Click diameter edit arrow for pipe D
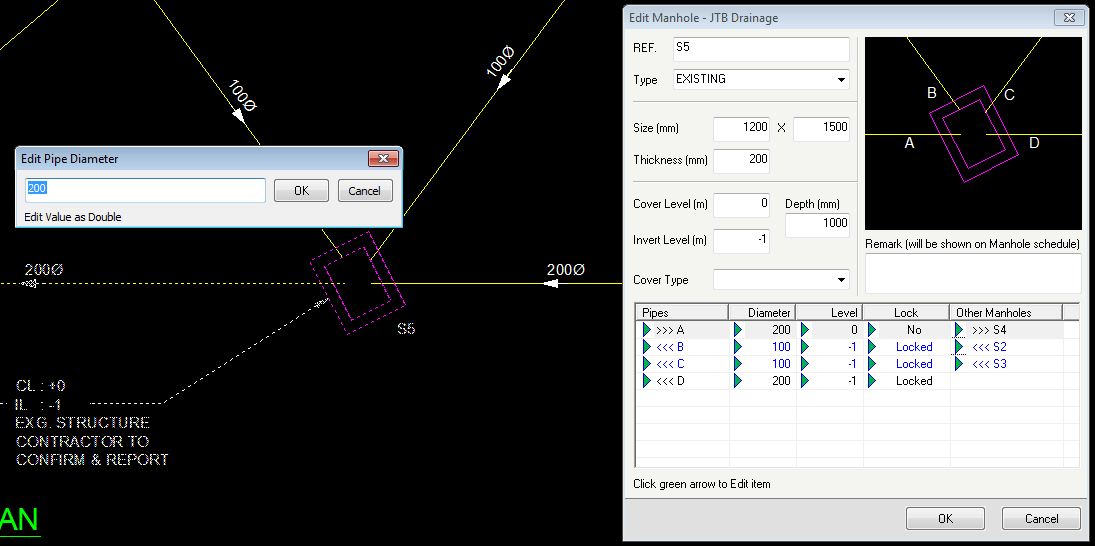The image size is (1095, 546). click(x=738, y=381)
